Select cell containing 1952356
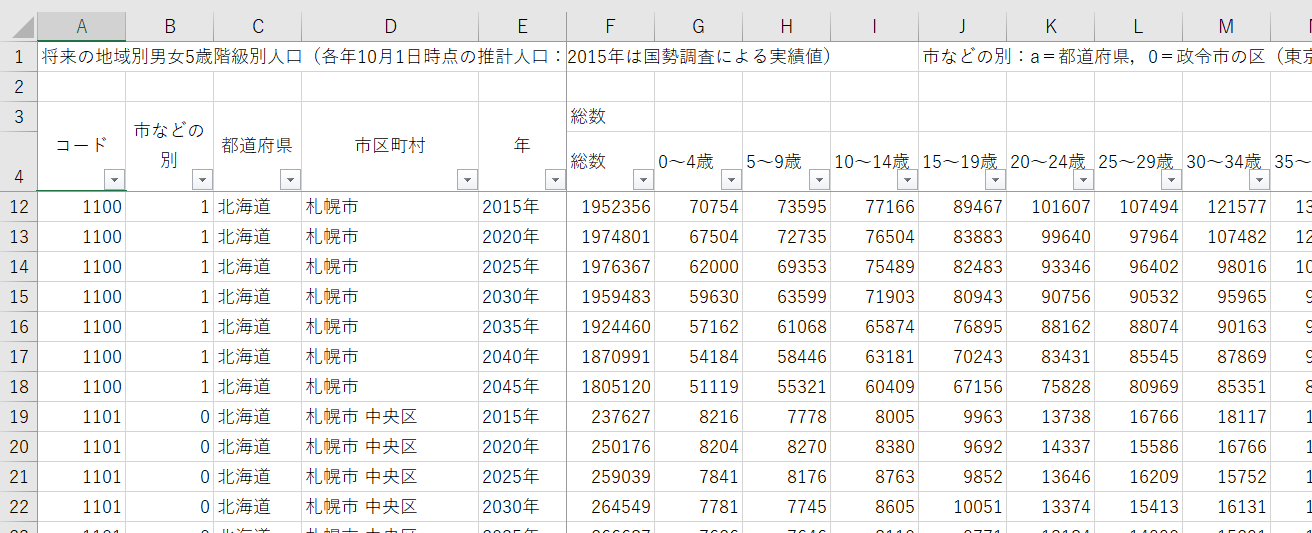 (610, 207)
